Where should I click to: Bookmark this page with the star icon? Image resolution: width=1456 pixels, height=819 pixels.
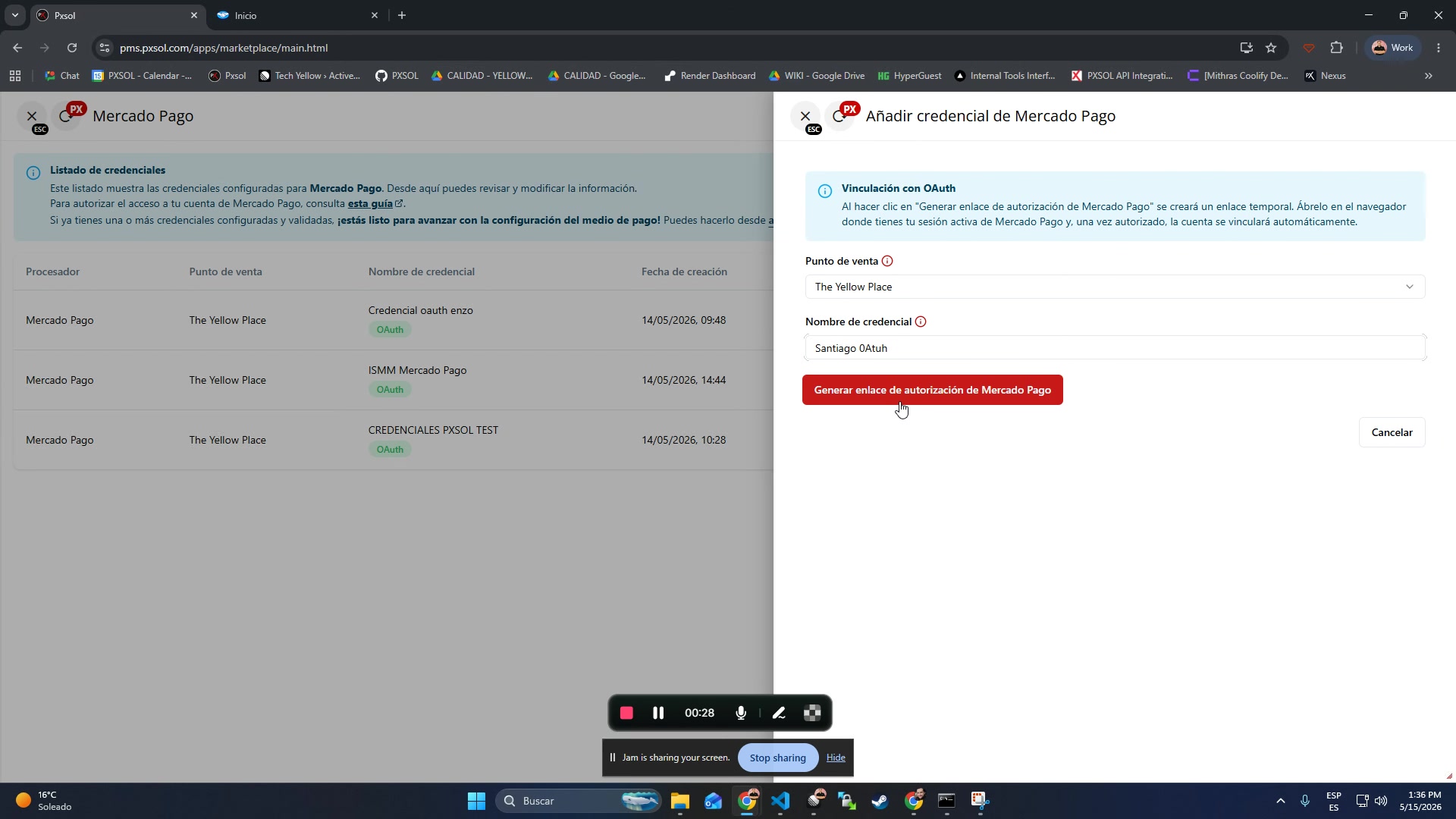pyautogui.click(x=1271, y=48)
